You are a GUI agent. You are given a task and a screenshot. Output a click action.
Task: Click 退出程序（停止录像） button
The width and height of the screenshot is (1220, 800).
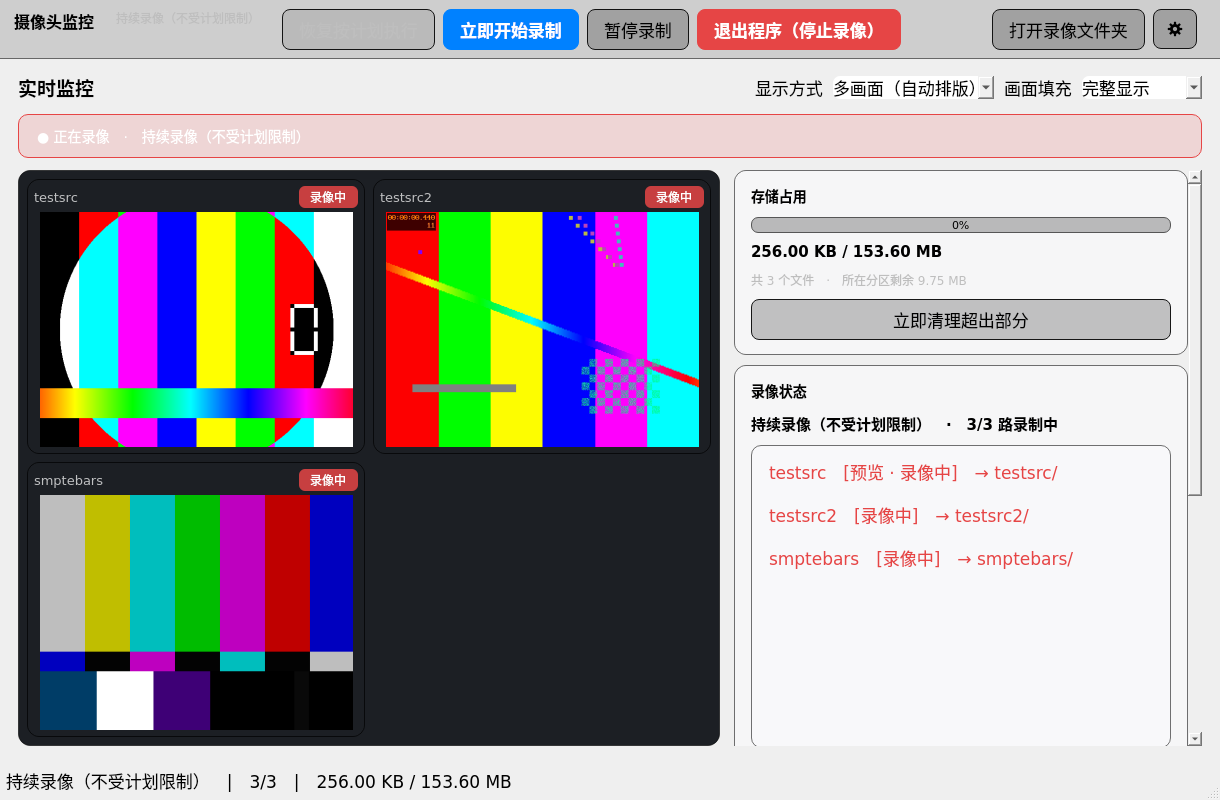click(x=799, y=29)
